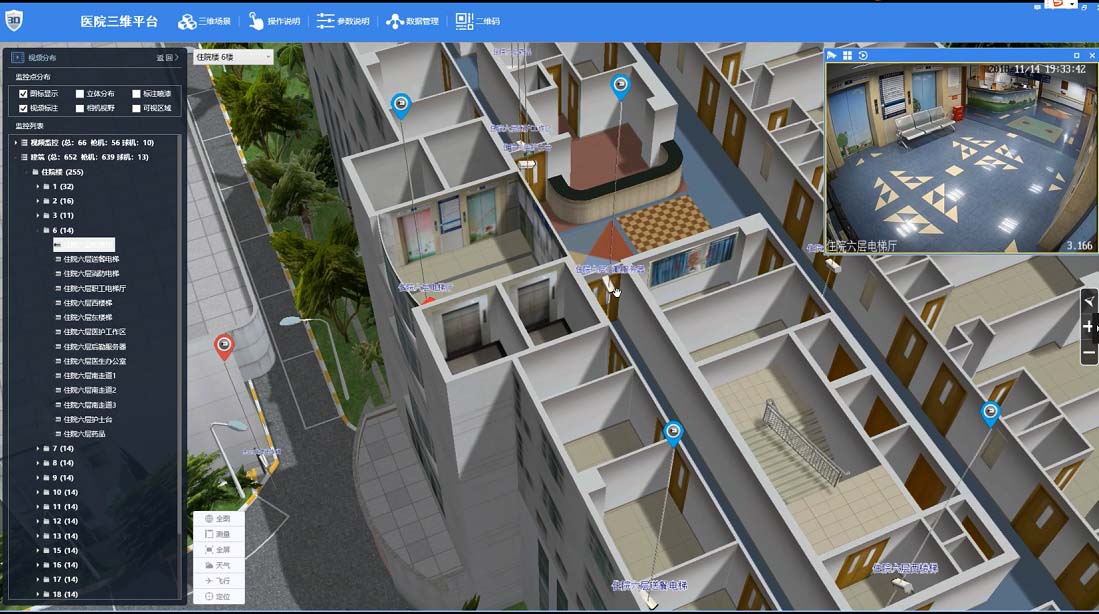Image resolution: width=1099 pixels, height=614 pixels.
Task: Collapse the 住院楼 (255) folder
Action: (x=27, y=172)
